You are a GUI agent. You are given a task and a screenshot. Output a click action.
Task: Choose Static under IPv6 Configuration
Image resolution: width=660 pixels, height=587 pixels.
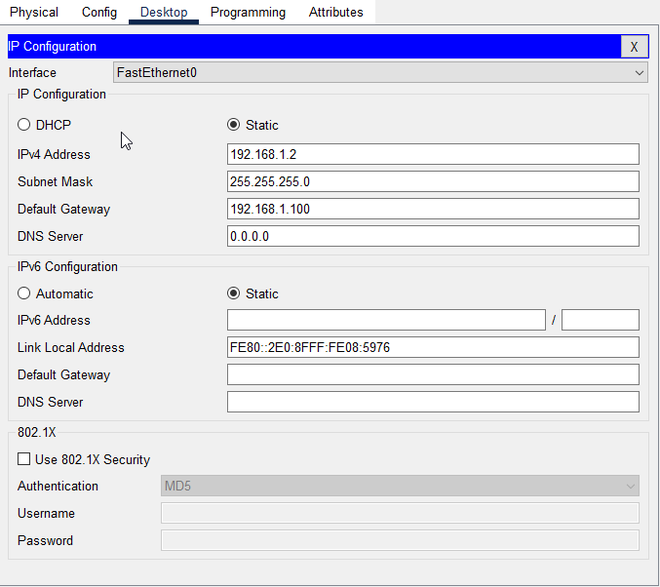234,294
